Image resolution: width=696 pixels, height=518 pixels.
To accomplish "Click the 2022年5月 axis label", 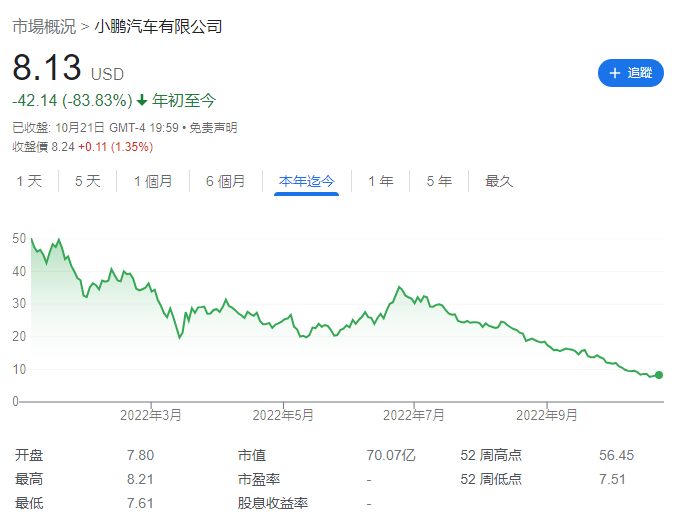I will [x=283, y=415].
